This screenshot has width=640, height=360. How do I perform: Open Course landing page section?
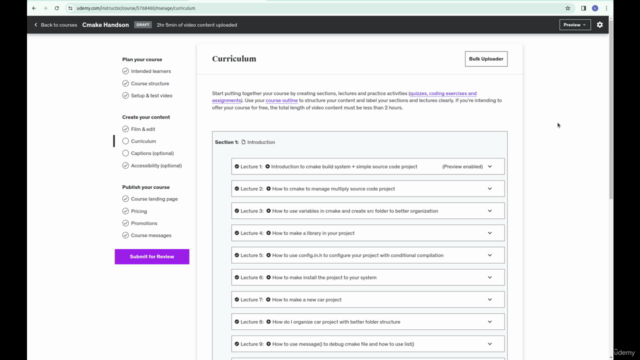[154, 199]
